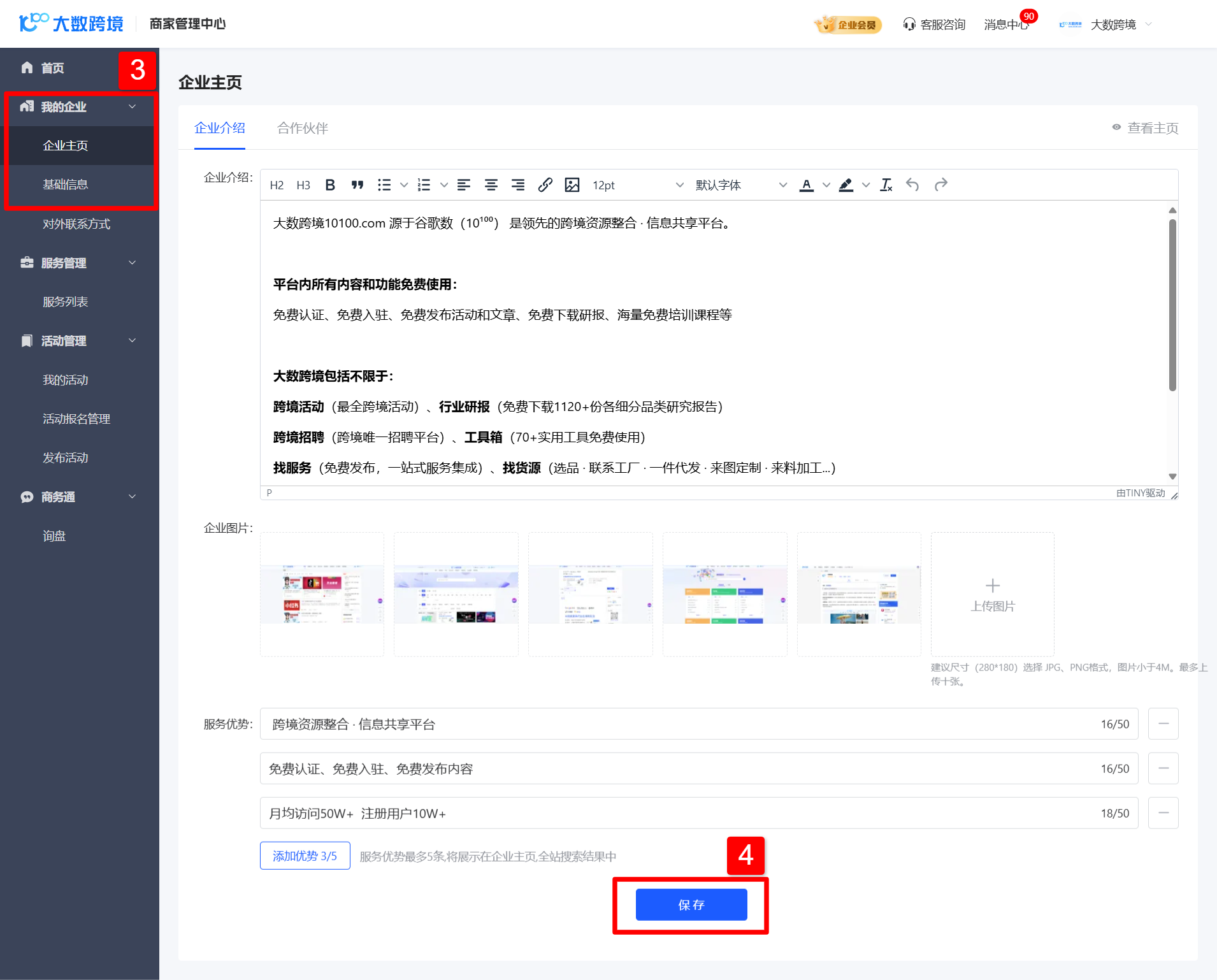
Task: Switch to 企业介绍 tab
Action: tap(220, 128)
